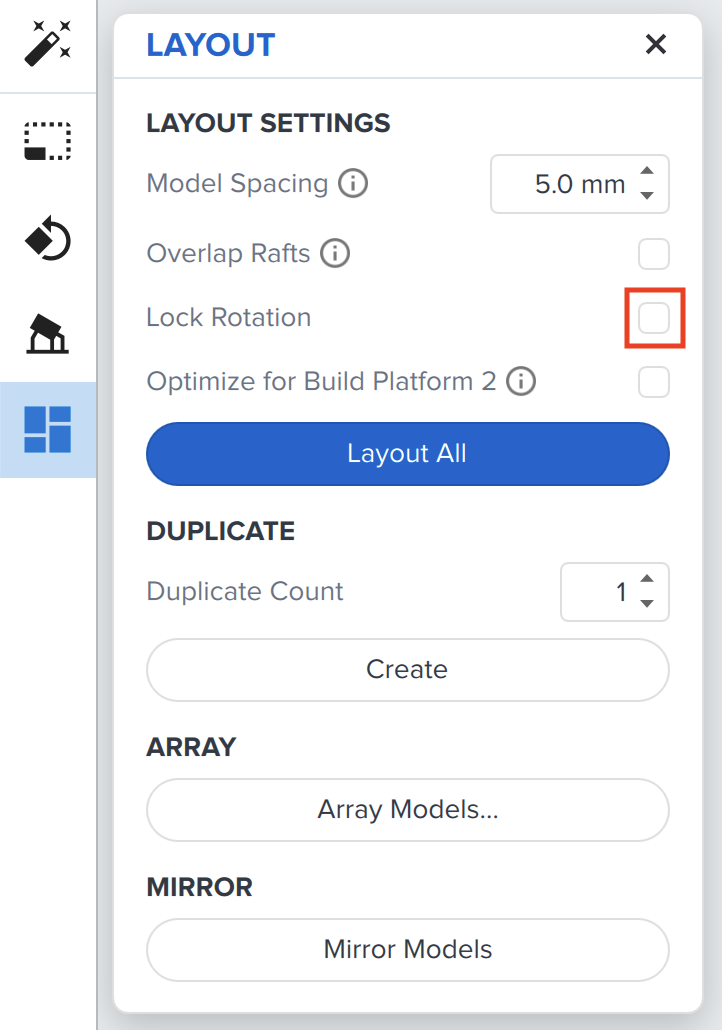722x1030 pixels.
Task: Toggle the Lock Rotation checkbox
Action: tap(654, 317)
